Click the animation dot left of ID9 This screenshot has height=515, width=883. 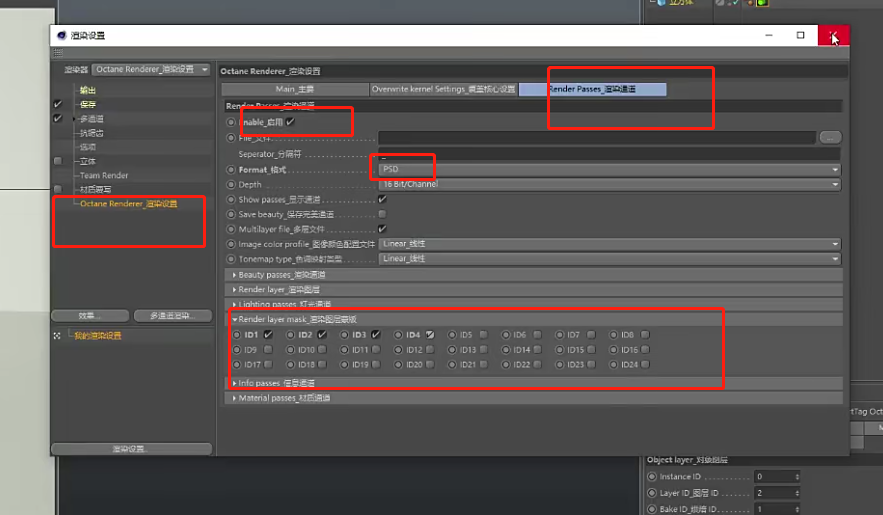tap(237, 350)
